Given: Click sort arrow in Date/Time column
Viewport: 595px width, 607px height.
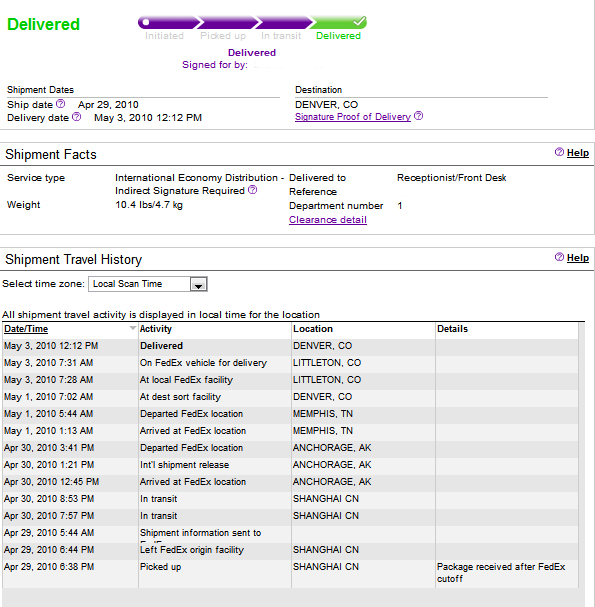Looking at the screenshot, I should pyautogui.click(x=132, y=328).
